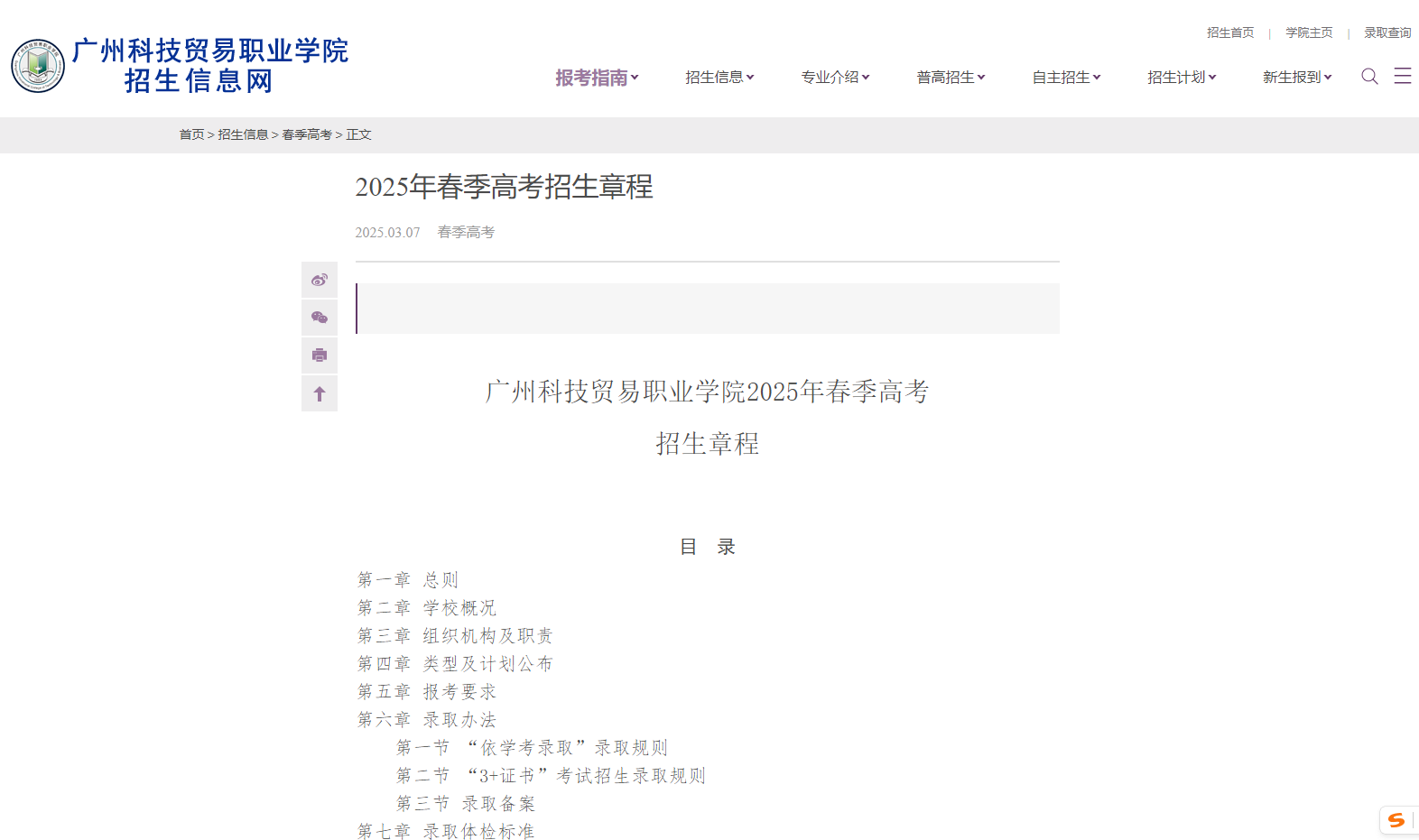Click the empty gray summary box
This screenshot has width=1419, height=840.
[x=708, y=309]
